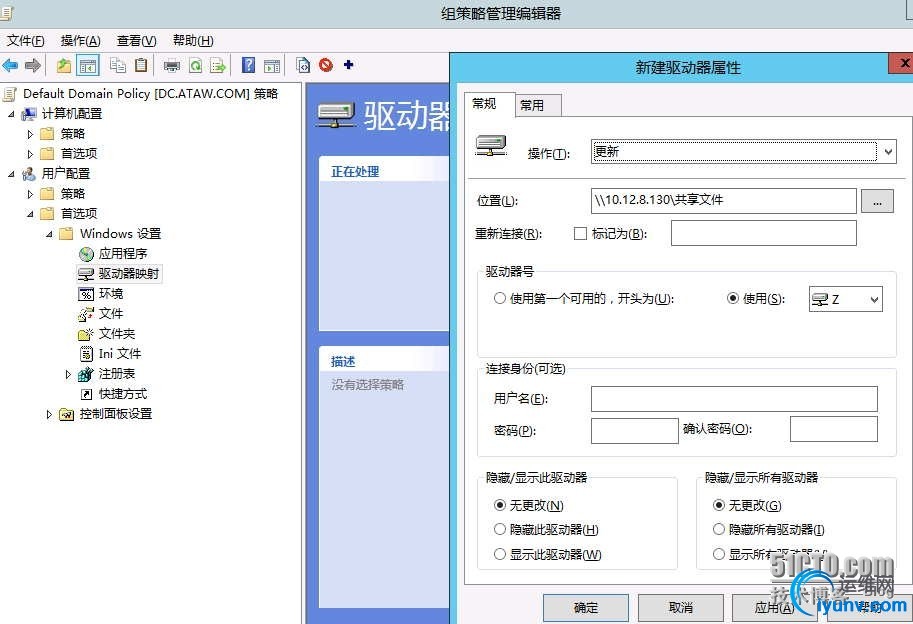Go forward with the gray right arrow
This screenshot has width=913, height=624.
(x=33, y=65)
